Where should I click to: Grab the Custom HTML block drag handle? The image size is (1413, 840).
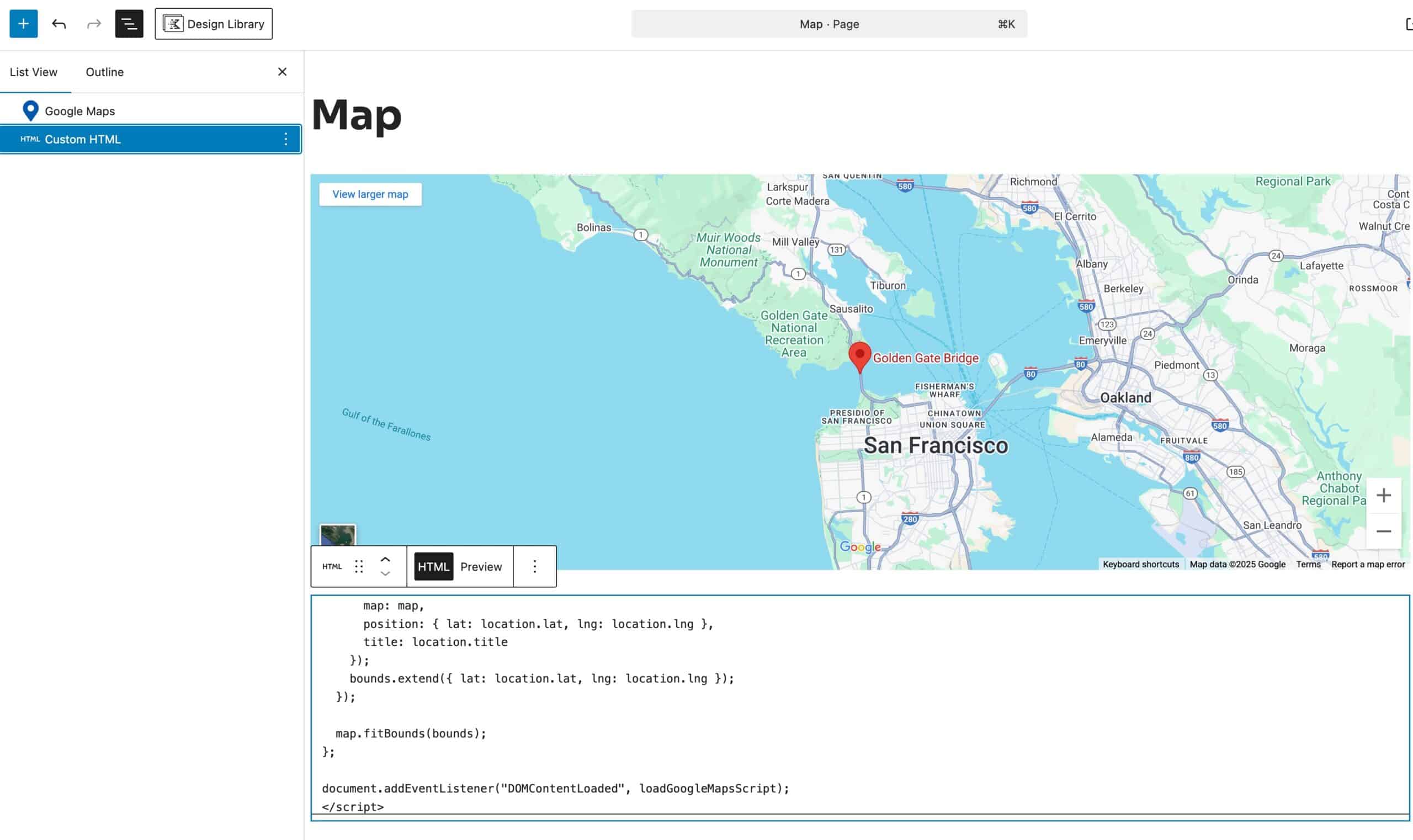[x=359, y=566]
